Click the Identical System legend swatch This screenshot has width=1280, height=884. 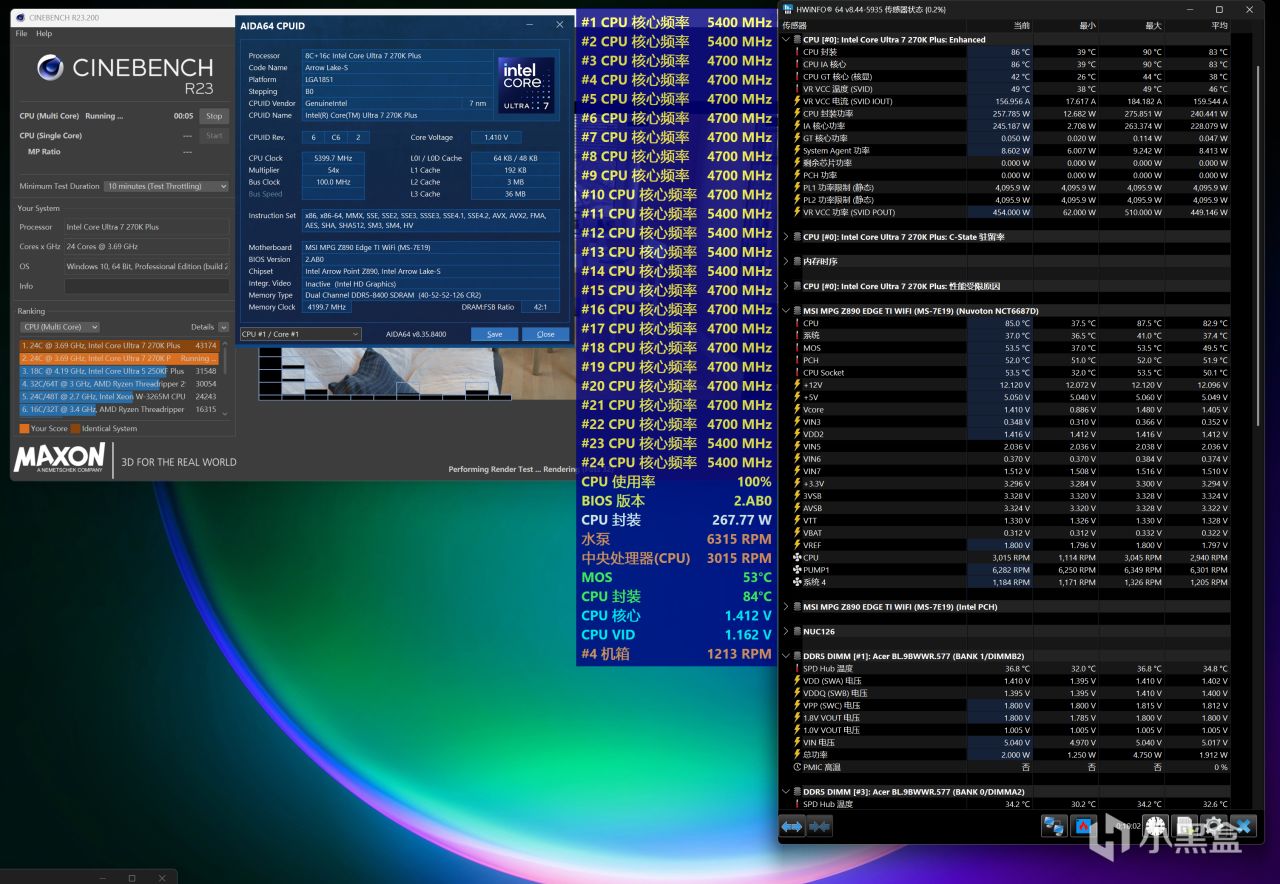point(75,428)
